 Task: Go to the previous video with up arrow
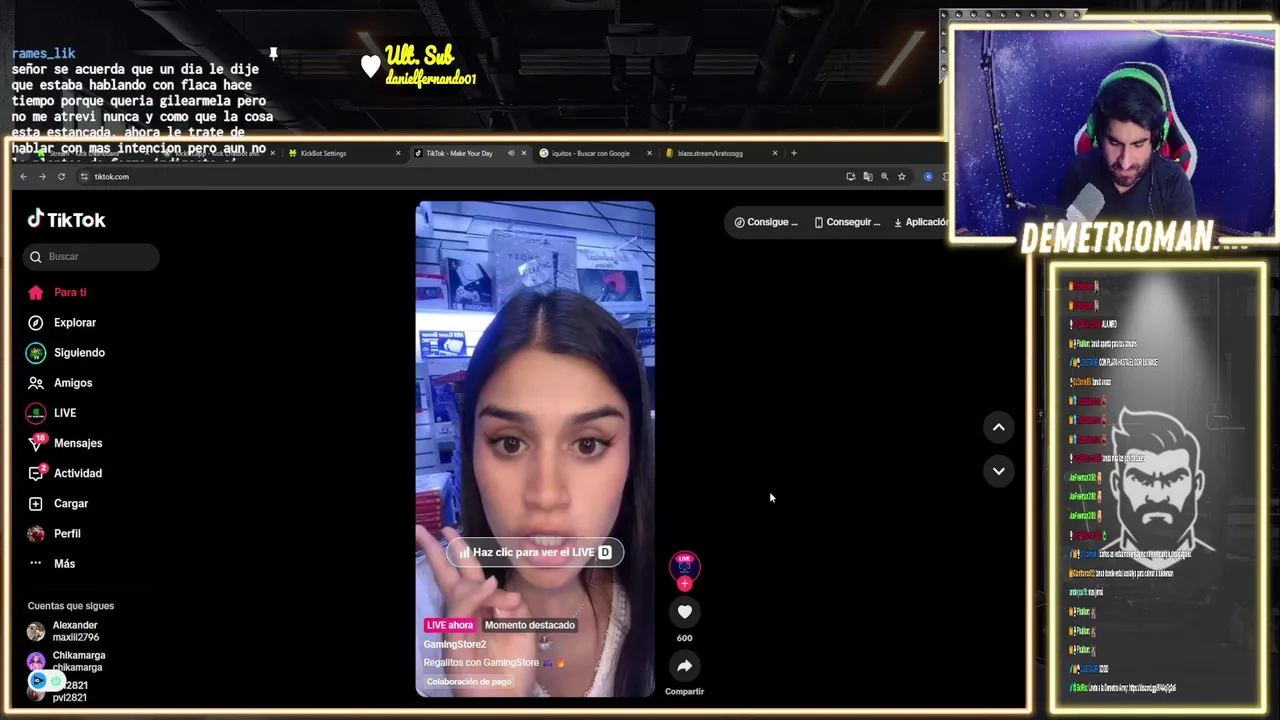[x=998, y=427]
